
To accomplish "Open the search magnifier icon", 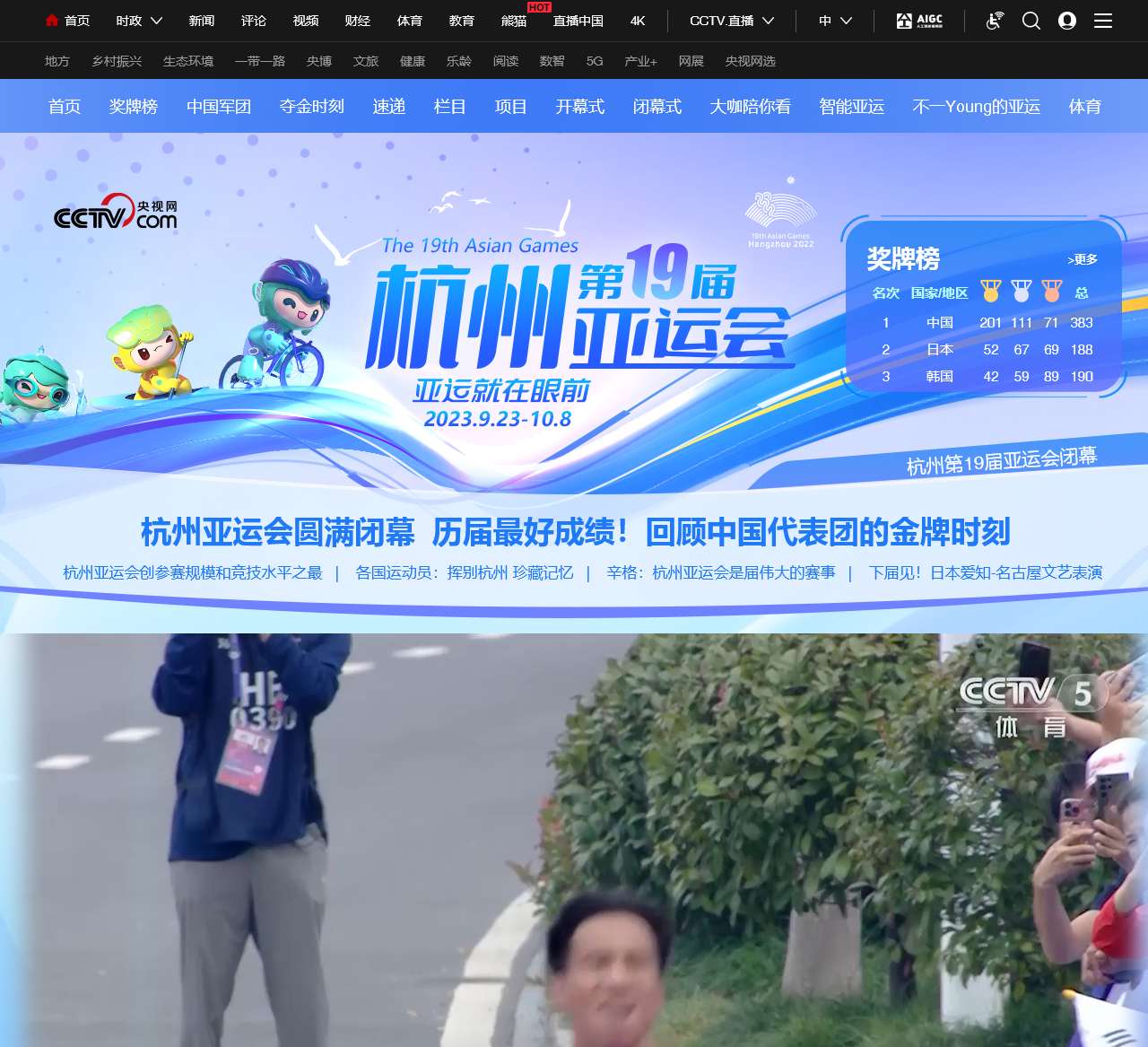I will pos(1031,20).
